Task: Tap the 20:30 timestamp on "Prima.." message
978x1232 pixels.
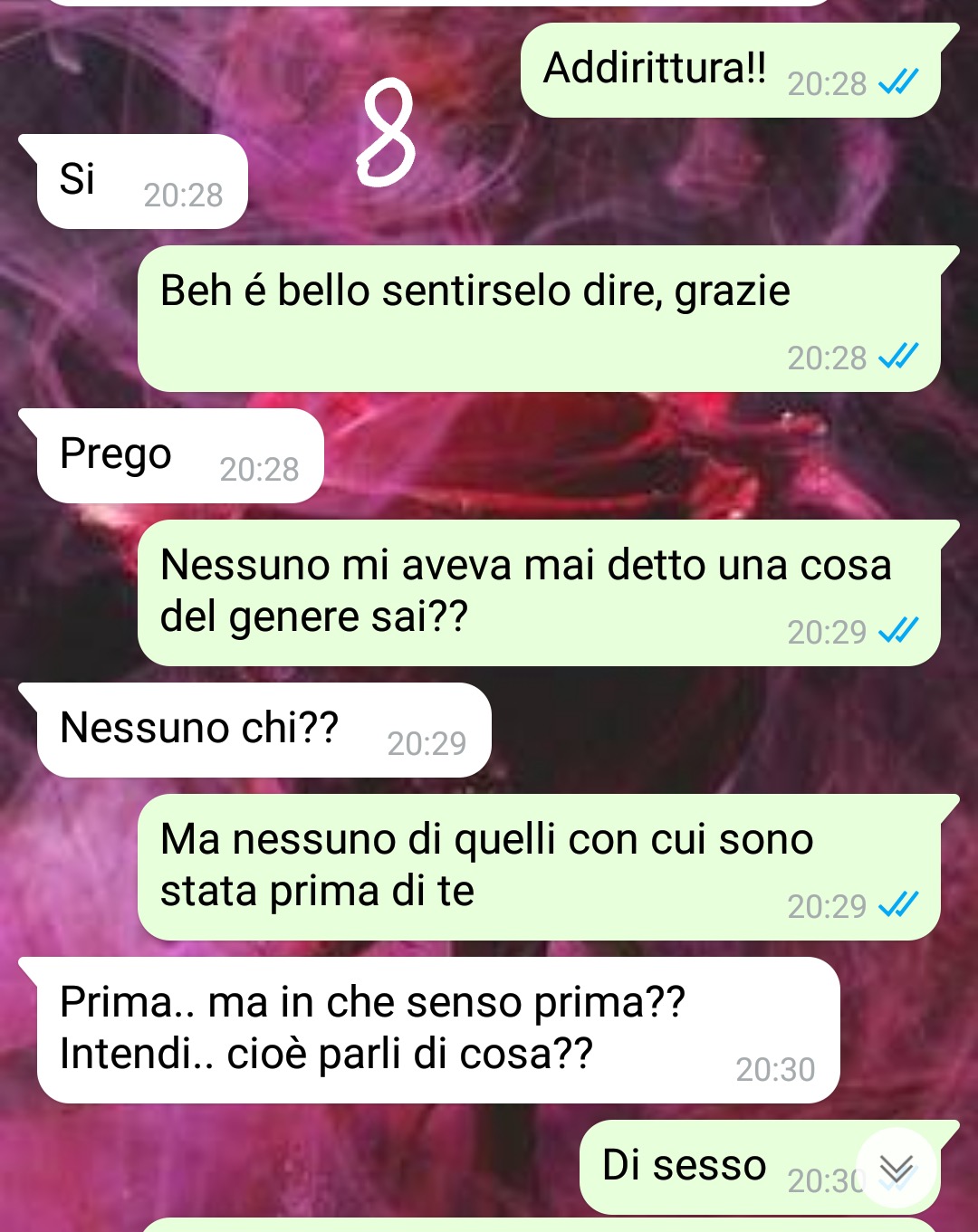Action: [775, 1069]
